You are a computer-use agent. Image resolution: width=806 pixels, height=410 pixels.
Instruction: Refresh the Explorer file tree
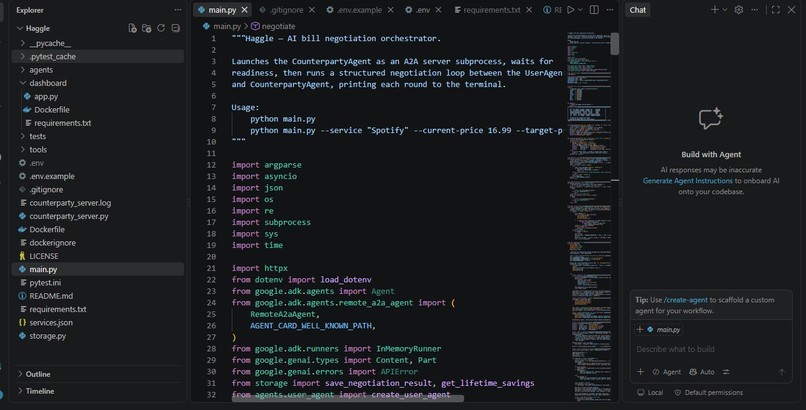(161, 28)
